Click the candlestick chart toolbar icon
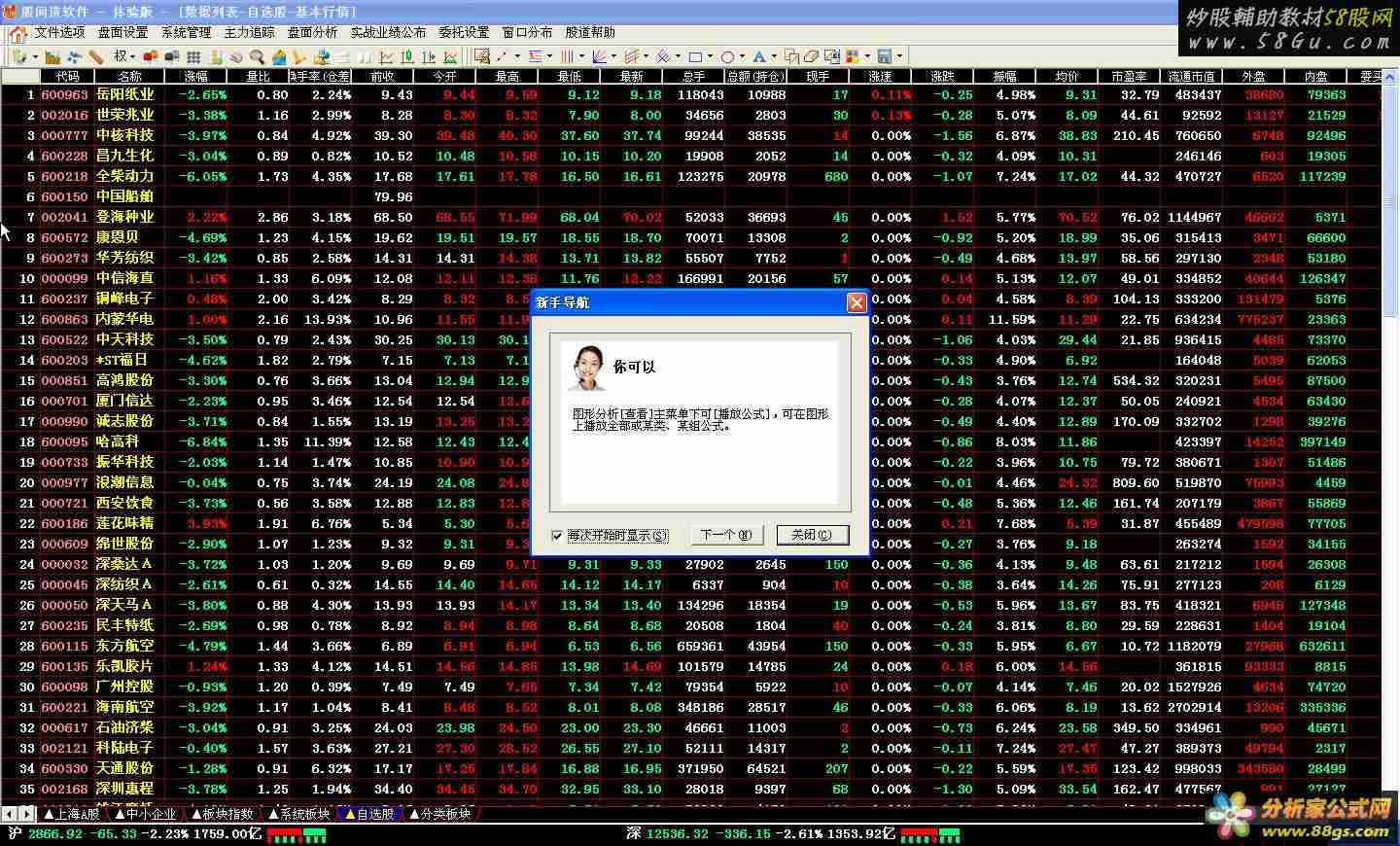 click(406, 56)
